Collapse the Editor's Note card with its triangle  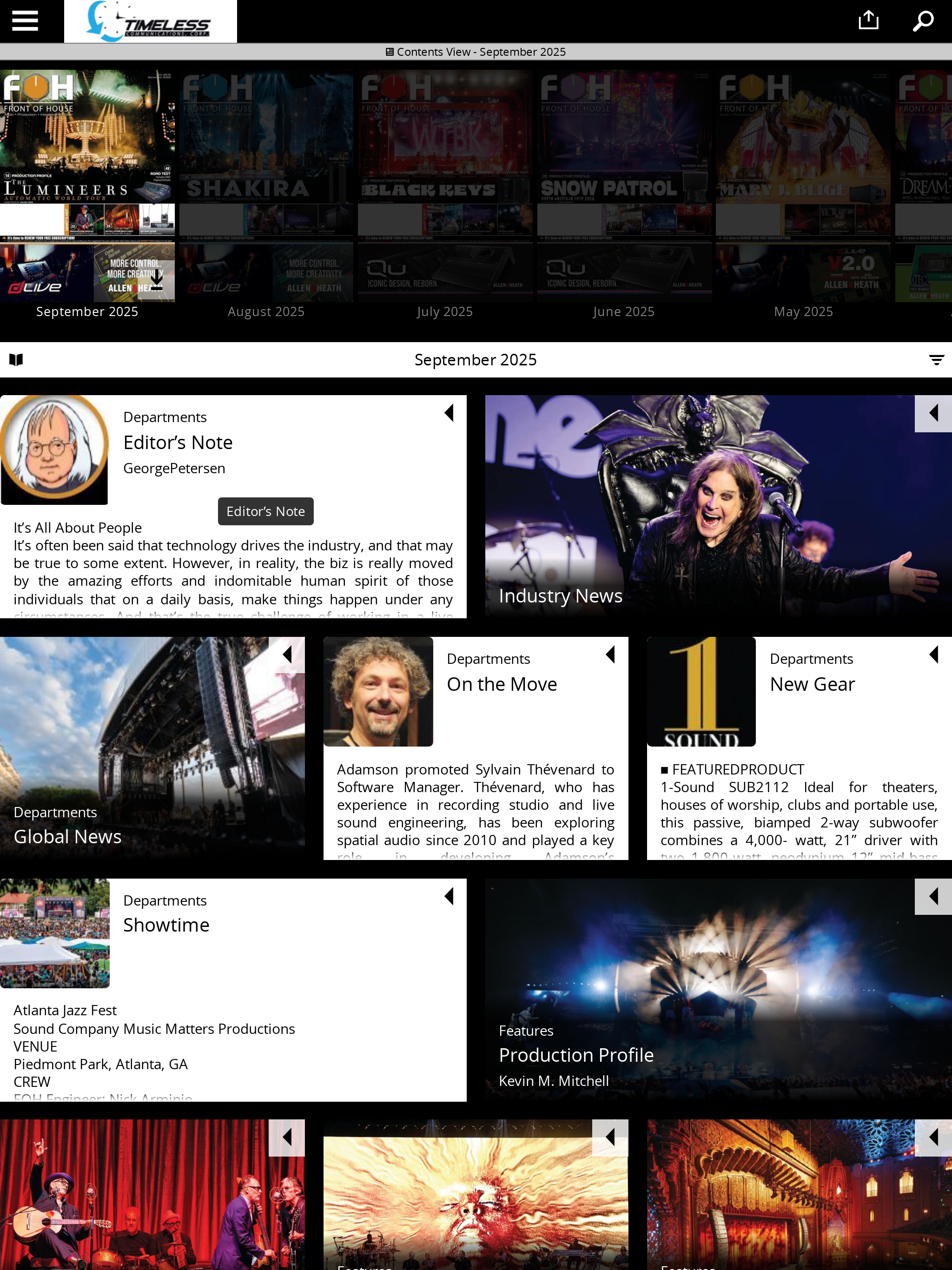(x=449, y=413)
